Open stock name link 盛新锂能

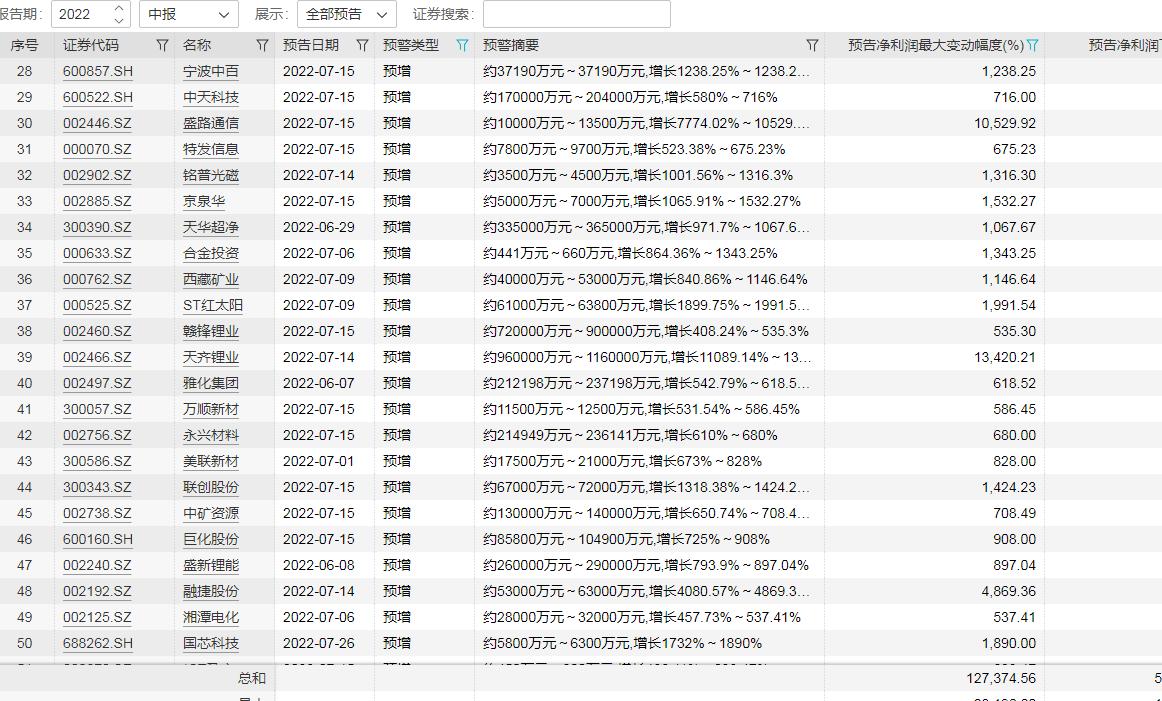[x=211, y=565]
